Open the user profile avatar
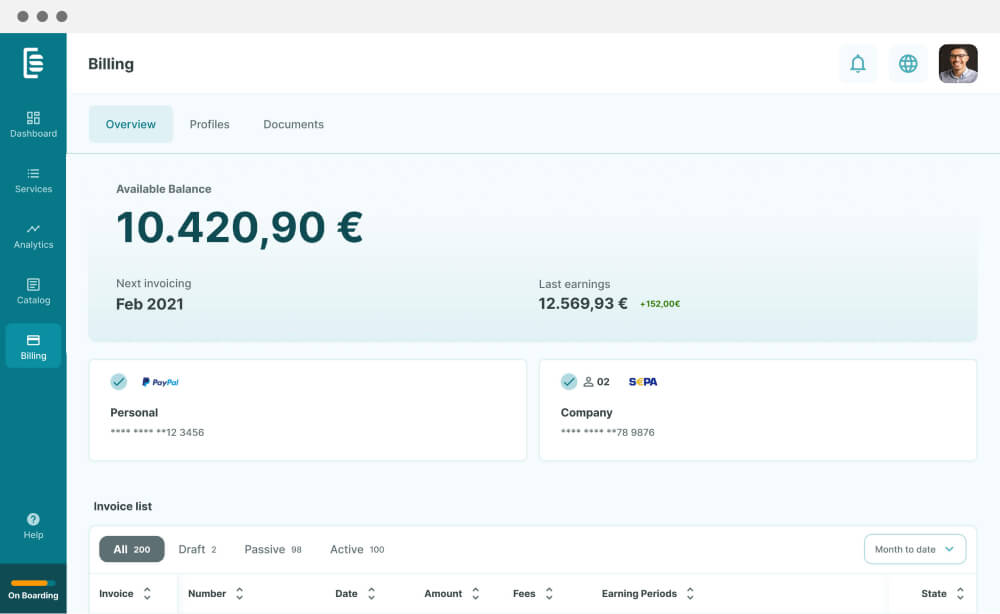 coord(958,64)
